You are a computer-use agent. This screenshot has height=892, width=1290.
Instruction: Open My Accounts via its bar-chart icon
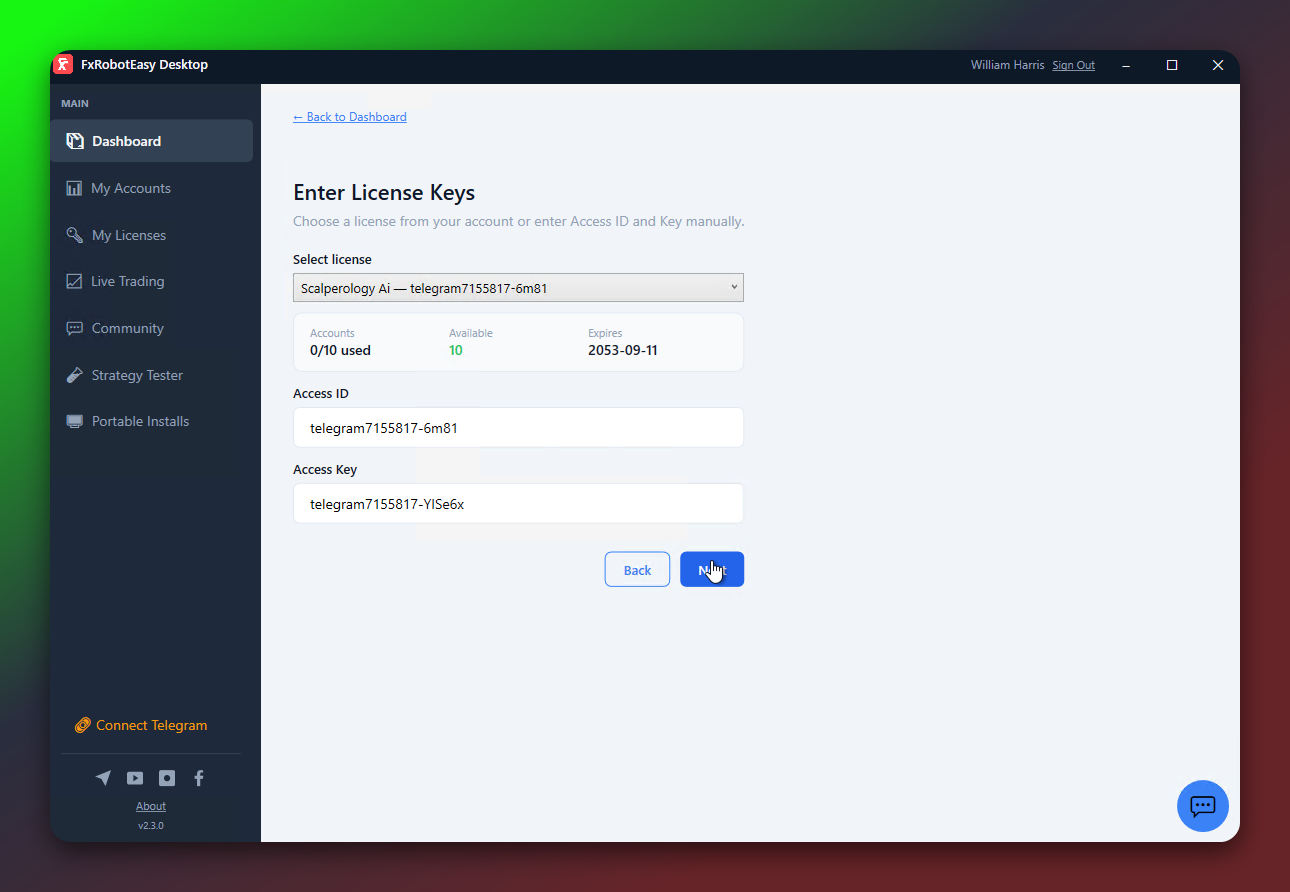(x=74, y=187)
